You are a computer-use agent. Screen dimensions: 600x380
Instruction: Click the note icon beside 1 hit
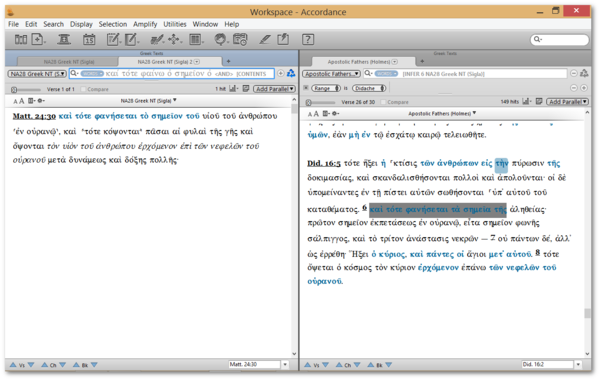point(246,89)
